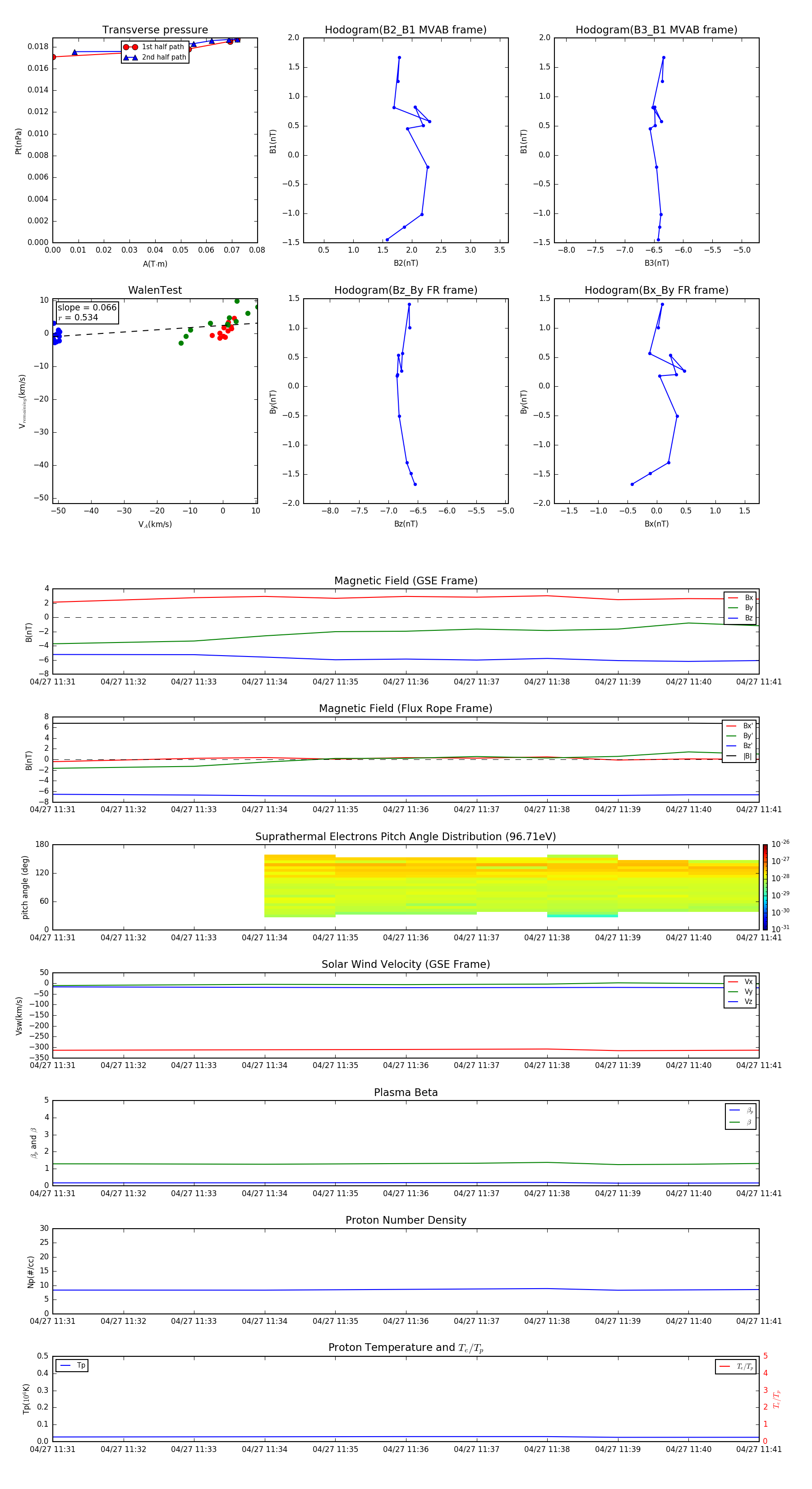Click the '2nd half path' legend entry

[155, 57]
